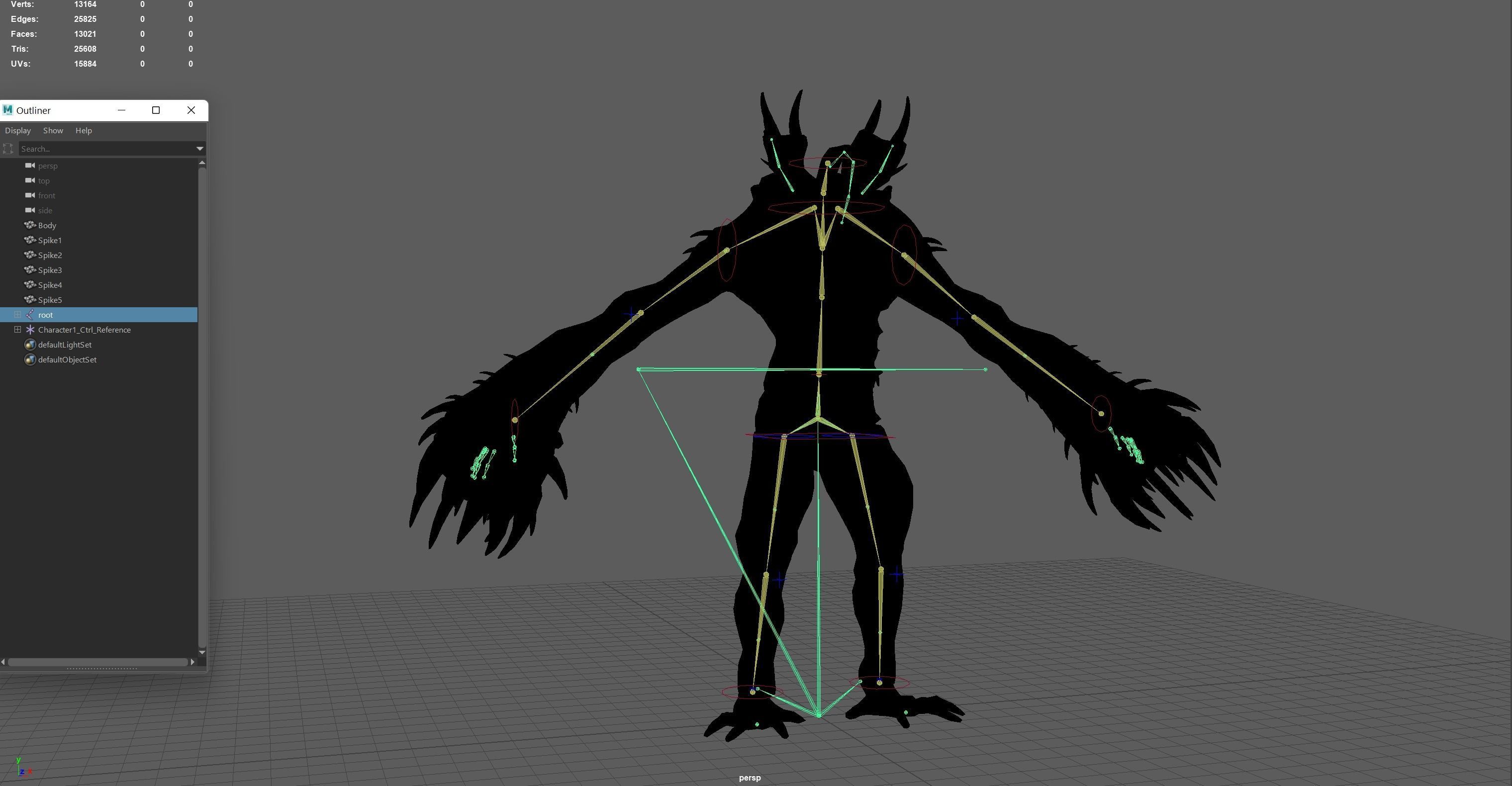This screenshot has width=1512, height=786.
Task: Select Spike2 in the Outliner list
Action: coord(50,255)
